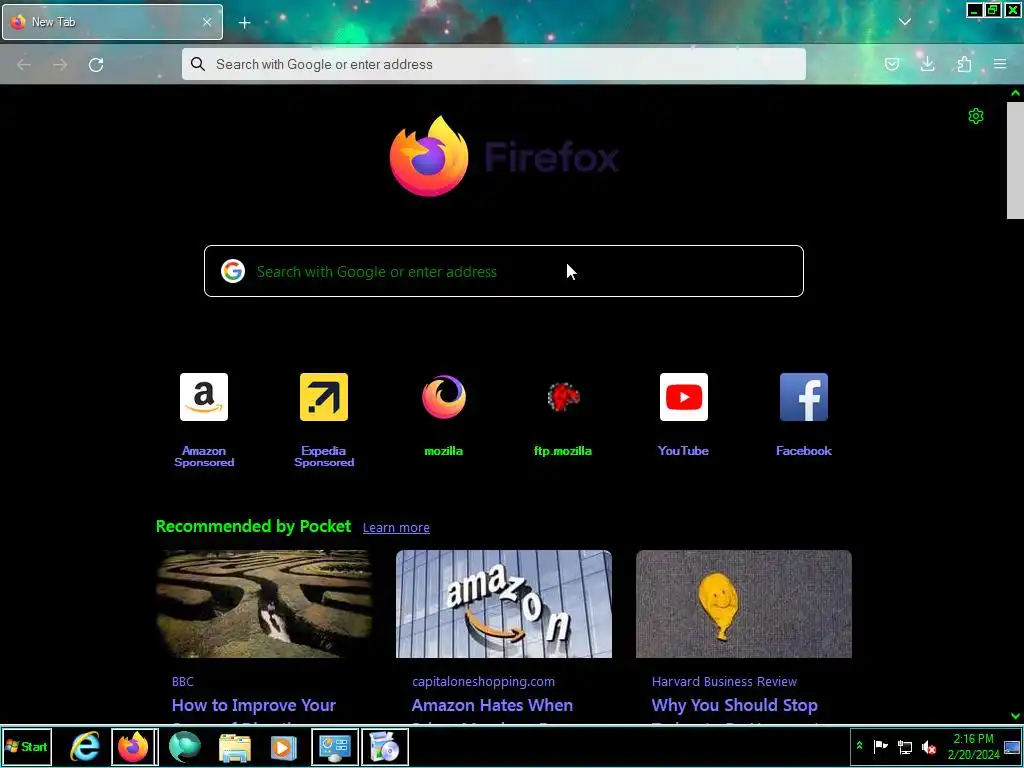Open the software installer disc taskbar icon

pos(385,746)
